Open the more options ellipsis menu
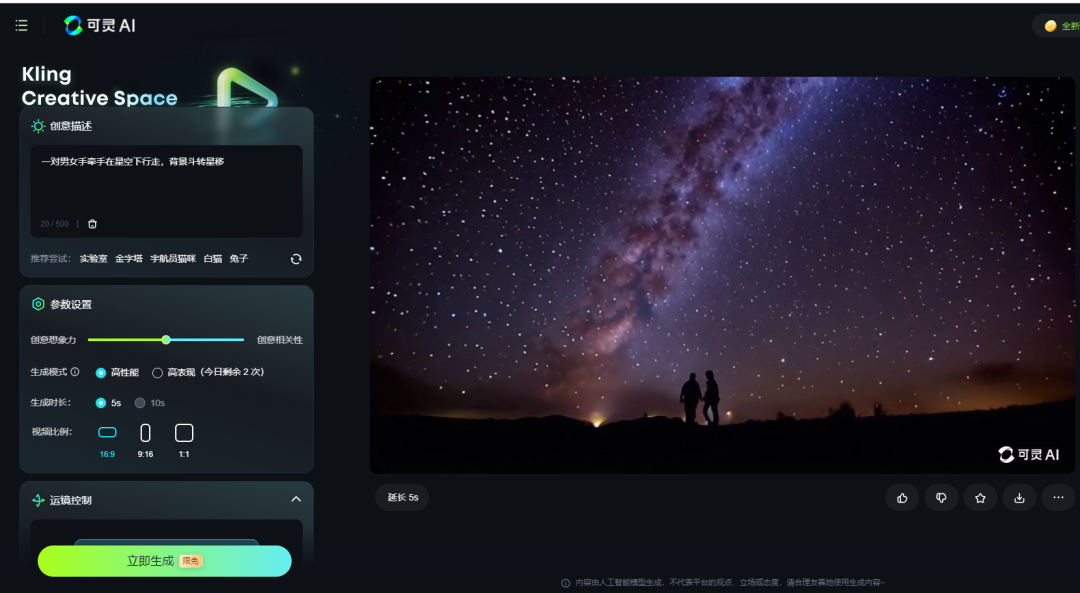This screenshot has width=1080, height=593. click(1058, 498)
